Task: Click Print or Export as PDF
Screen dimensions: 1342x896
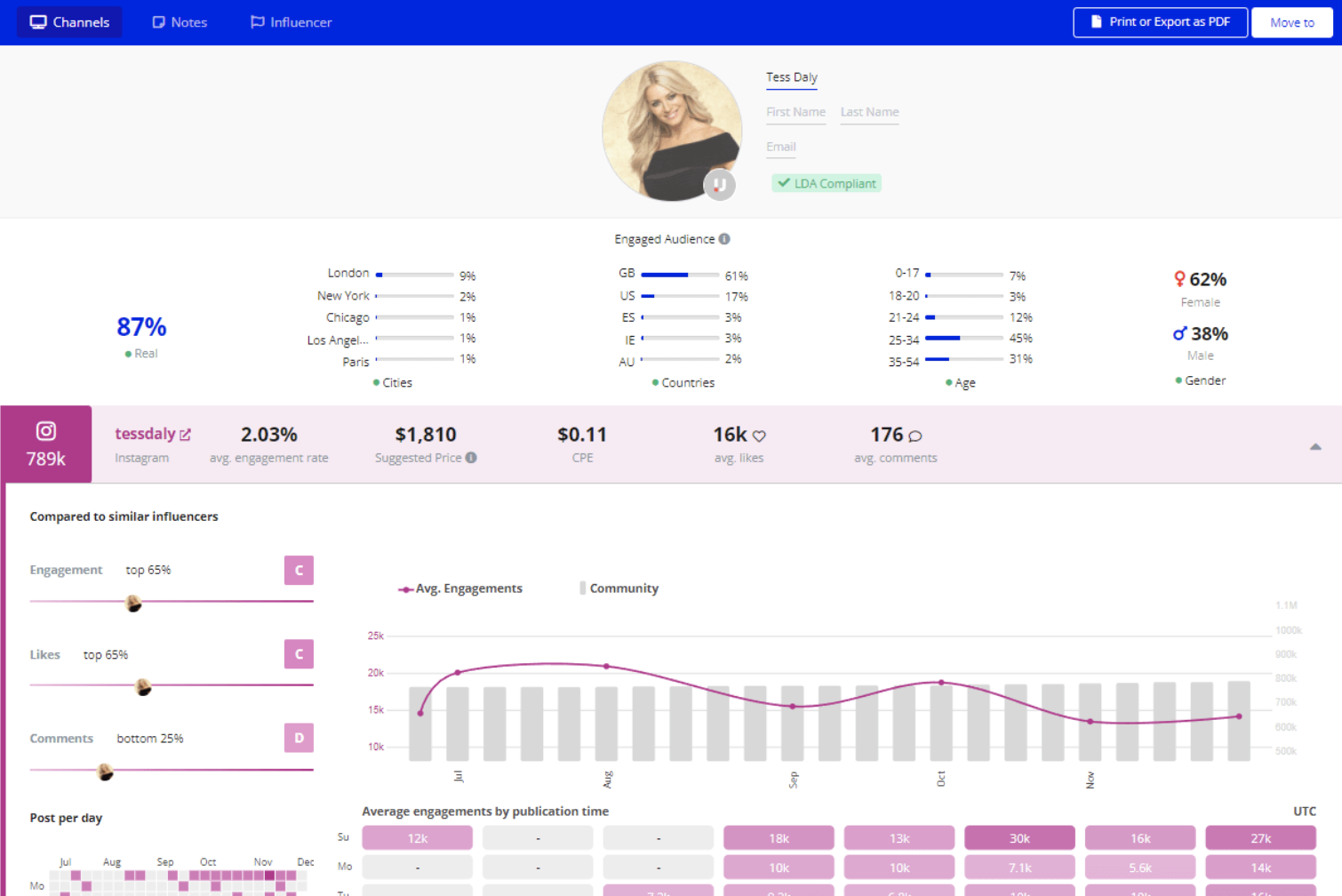Action: coord(1160,22)
